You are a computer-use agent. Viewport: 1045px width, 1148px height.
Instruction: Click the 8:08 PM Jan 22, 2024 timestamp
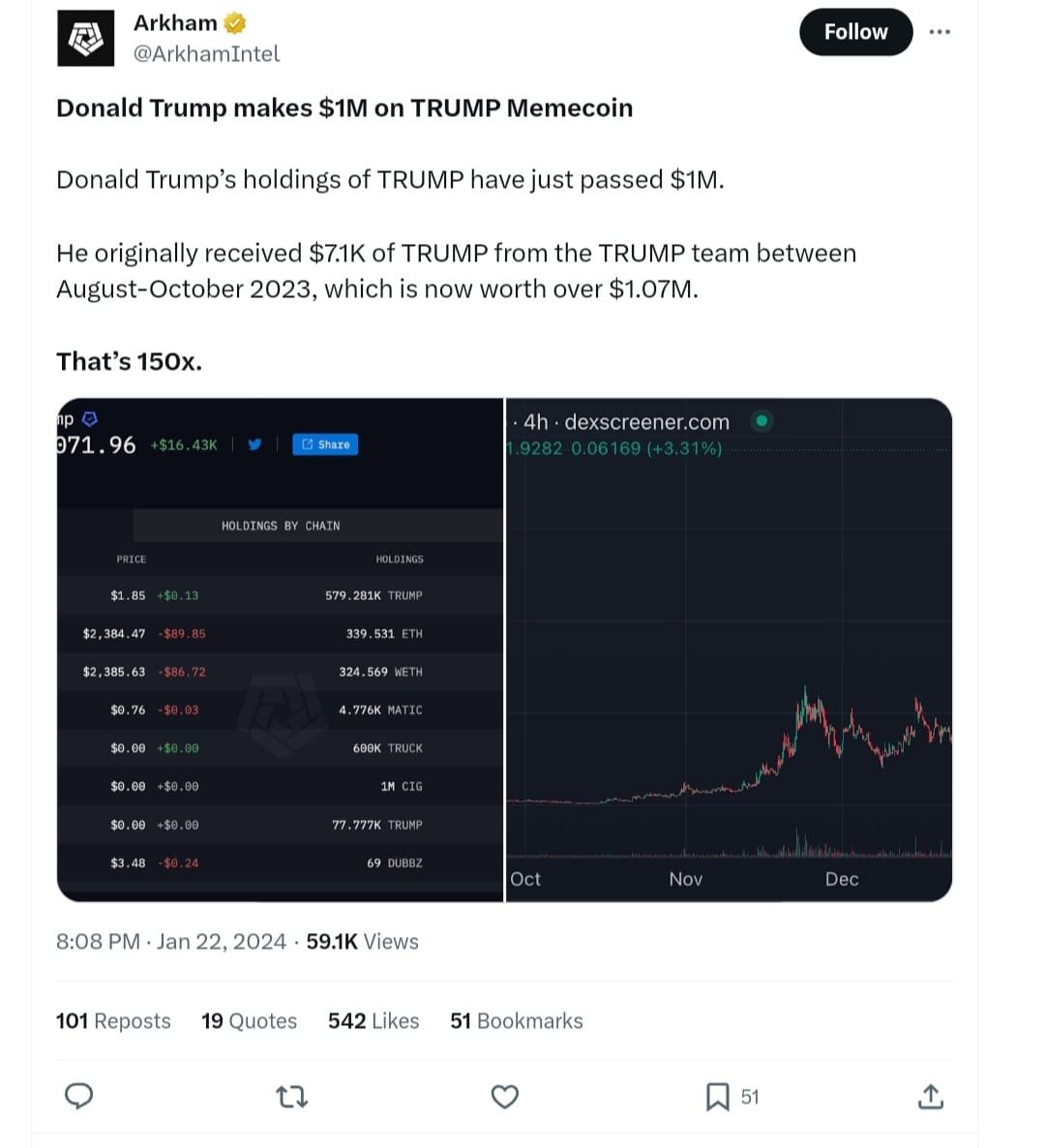point(171,942)
